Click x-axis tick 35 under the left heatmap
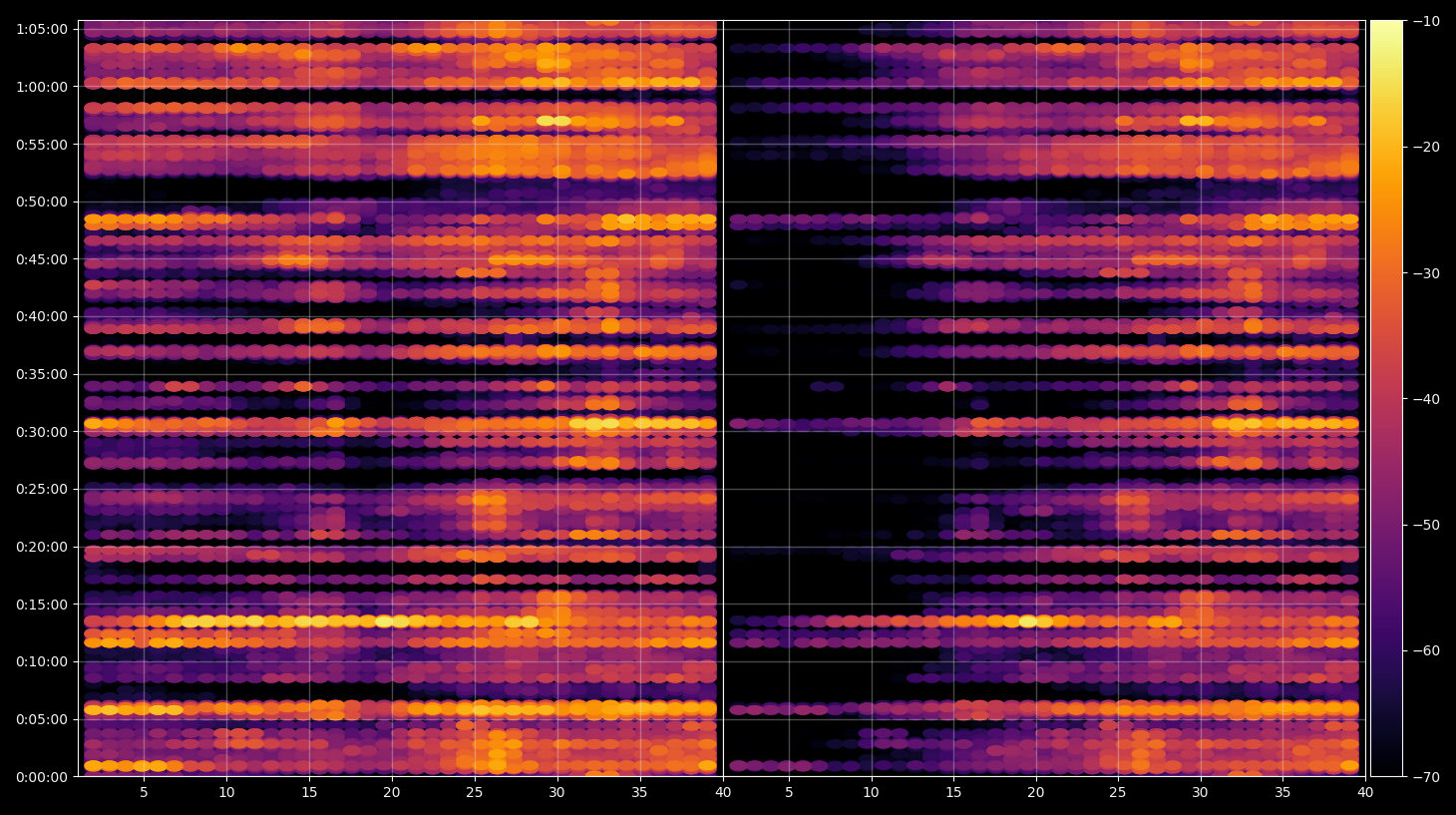This screenshot has width=1456, height=815. coord(639,792)
